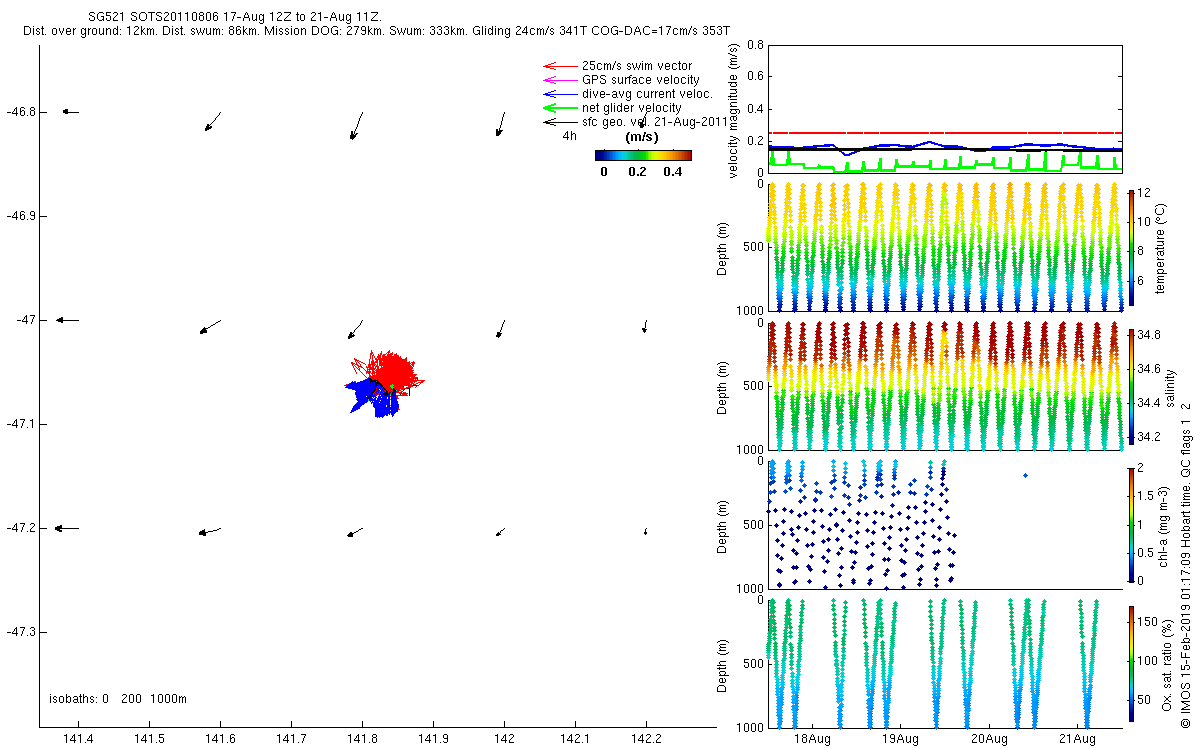
Task: Click the 'isobaths: 0 200 1000m' label
Action: [118, 699]
